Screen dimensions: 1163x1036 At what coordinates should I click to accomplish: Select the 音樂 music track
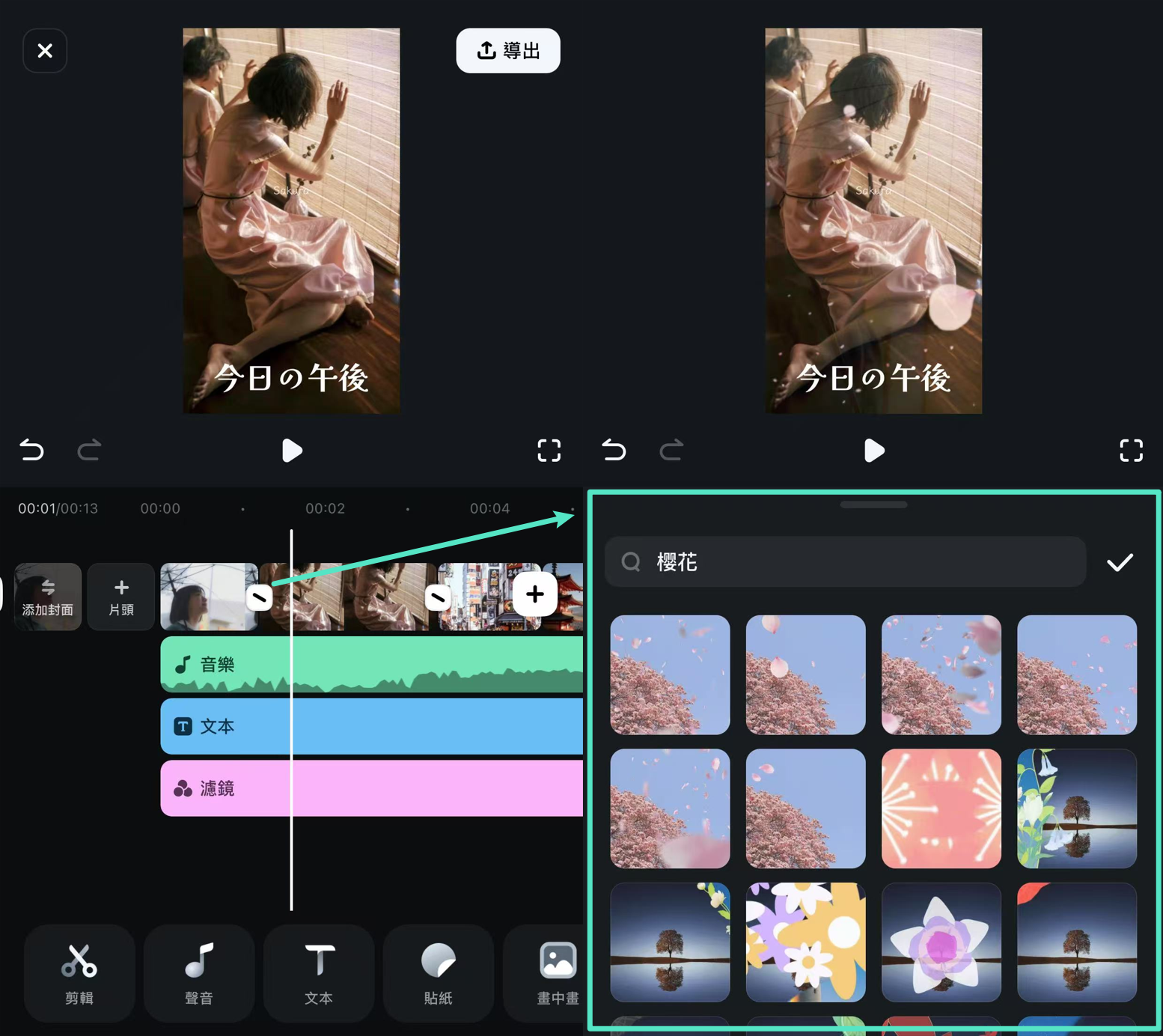pos(372,664)
